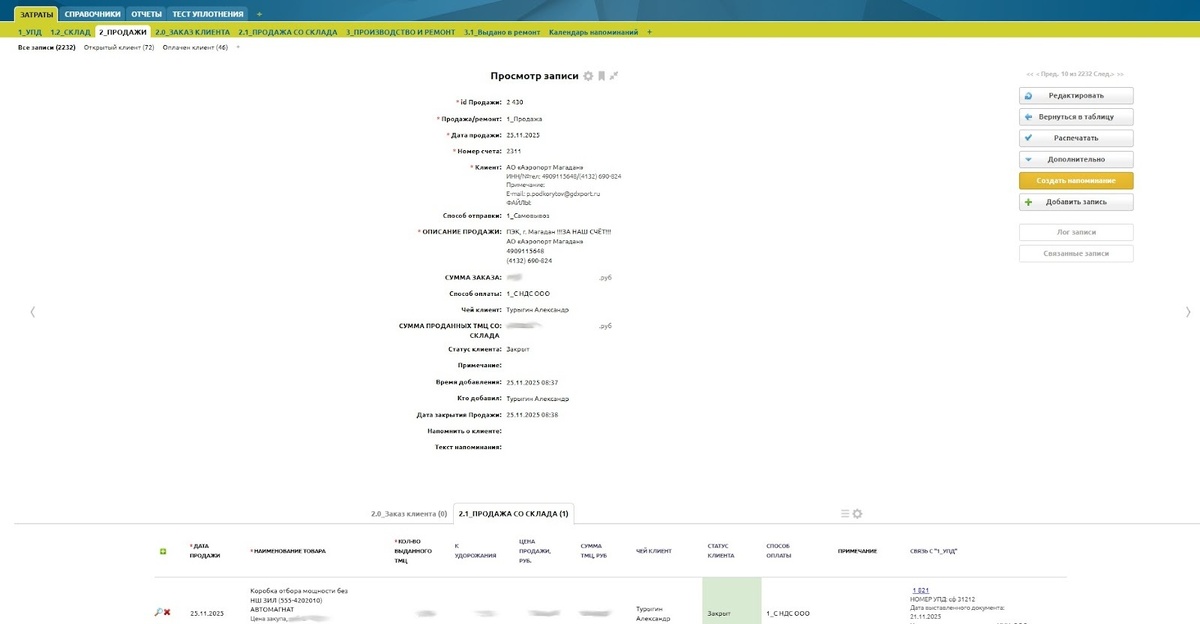
Task: Click Способ отправки value 1_Самовывоз
Action: 529,215
